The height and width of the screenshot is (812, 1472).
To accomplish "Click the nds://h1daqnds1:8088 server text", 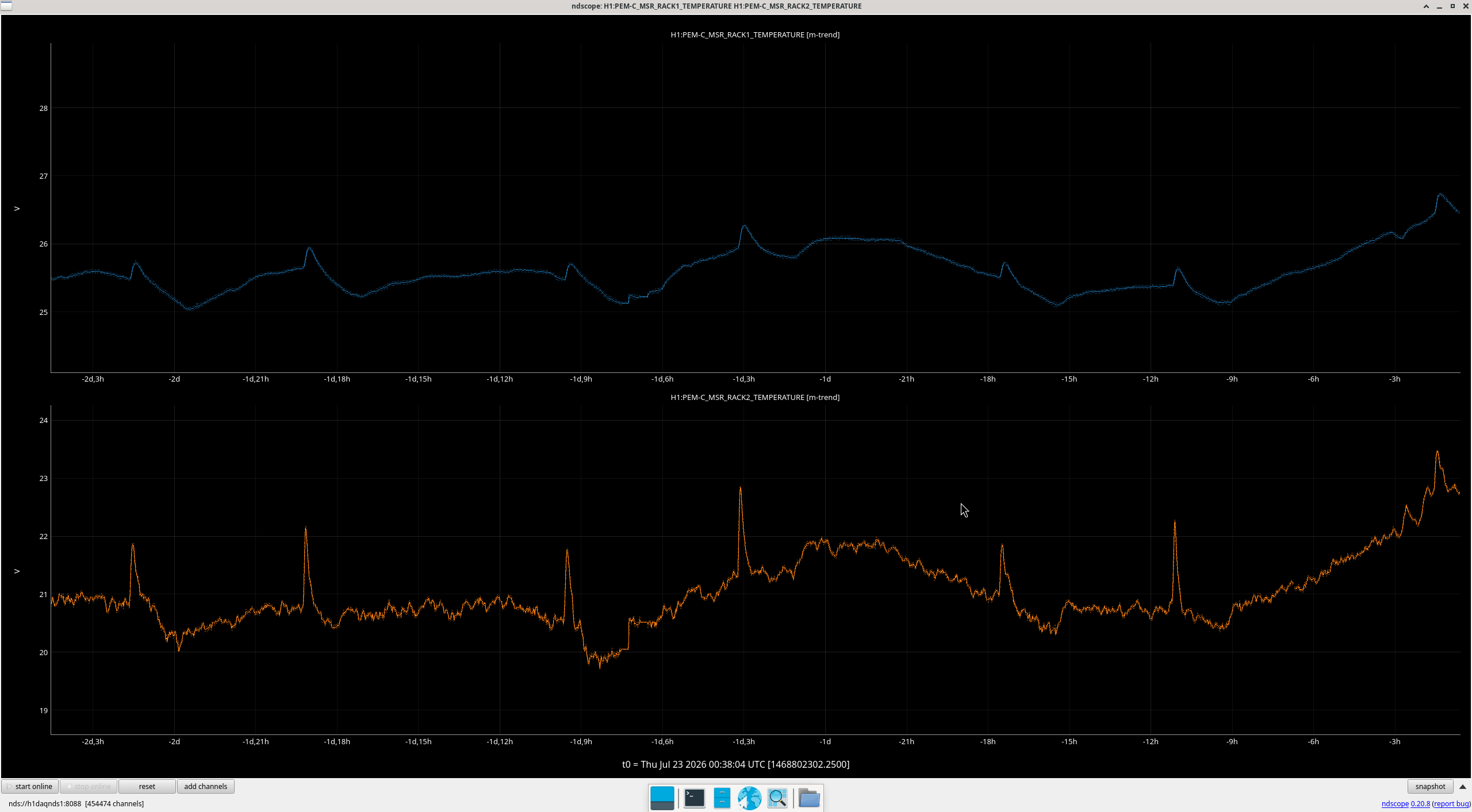I will point(45,803).
